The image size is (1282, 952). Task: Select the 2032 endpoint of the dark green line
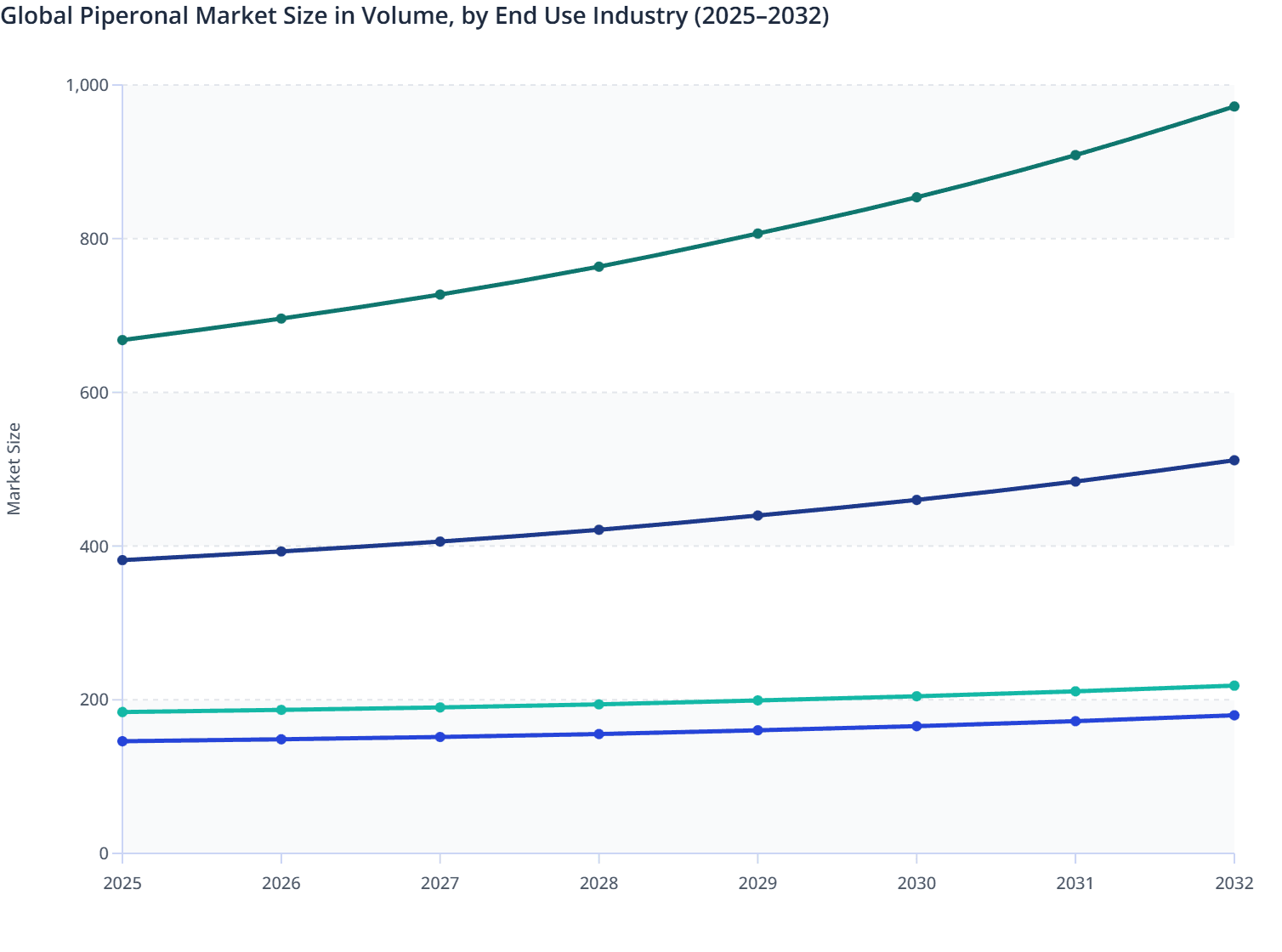[x=1234, y=107]
